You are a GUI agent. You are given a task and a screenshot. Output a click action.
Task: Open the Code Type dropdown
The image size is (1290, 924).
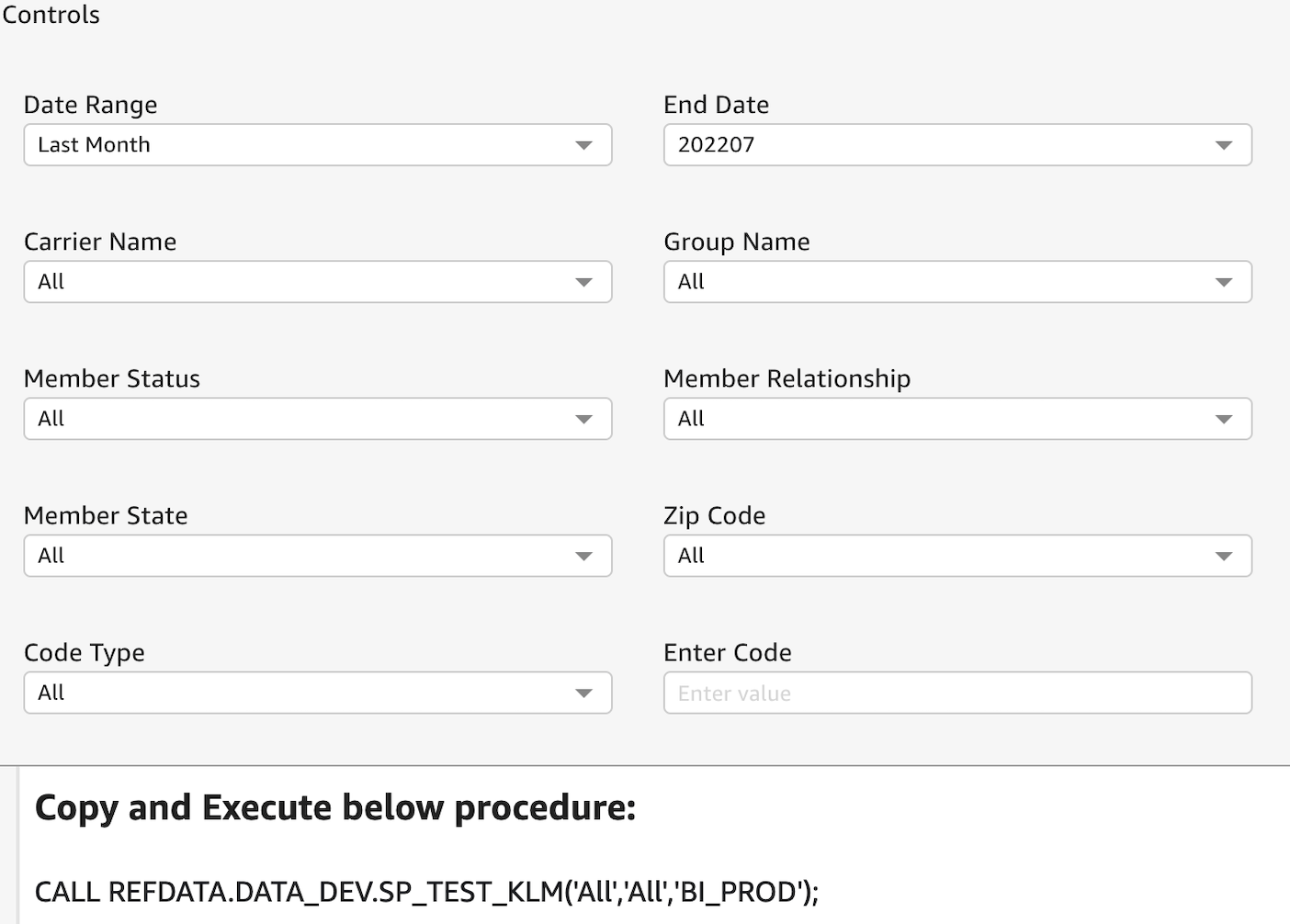click(317, 692)
